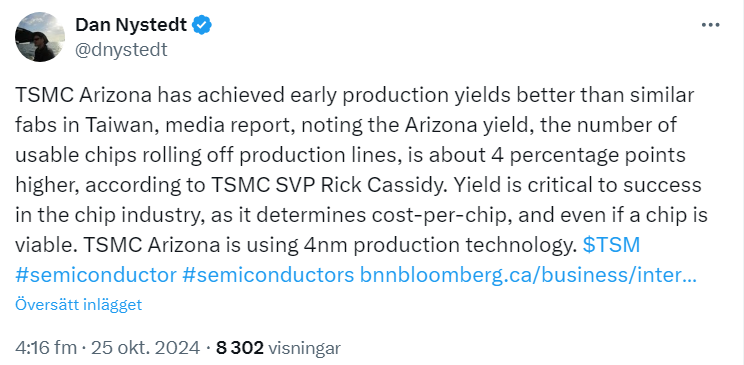This screenshot has width=744, height=365.
Task: Open the #semiconductors plural hashtag
Action: pos(268,275)
